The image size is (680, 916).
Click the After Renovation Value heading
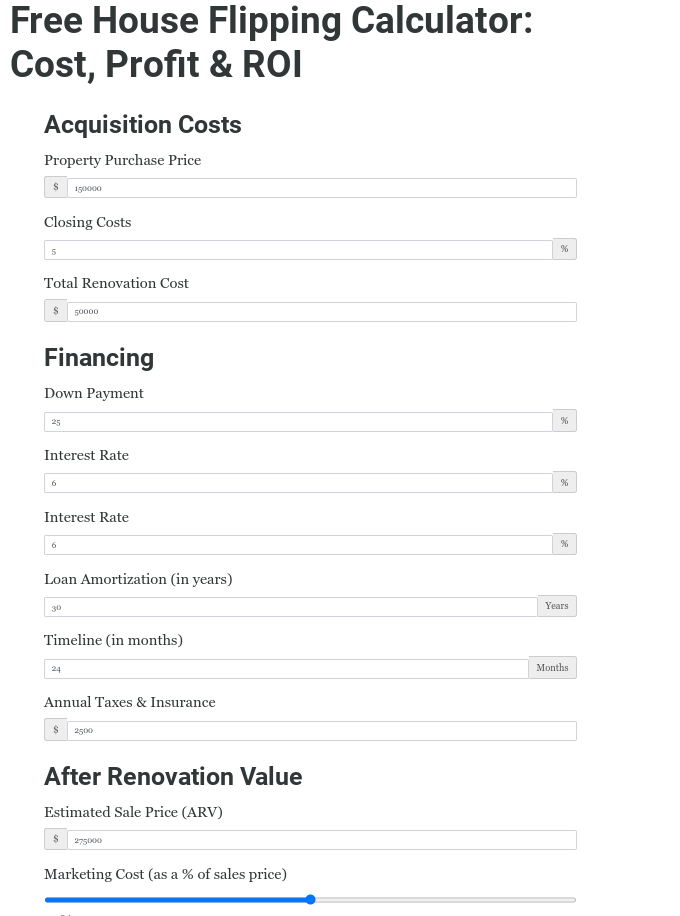[173, 776]
